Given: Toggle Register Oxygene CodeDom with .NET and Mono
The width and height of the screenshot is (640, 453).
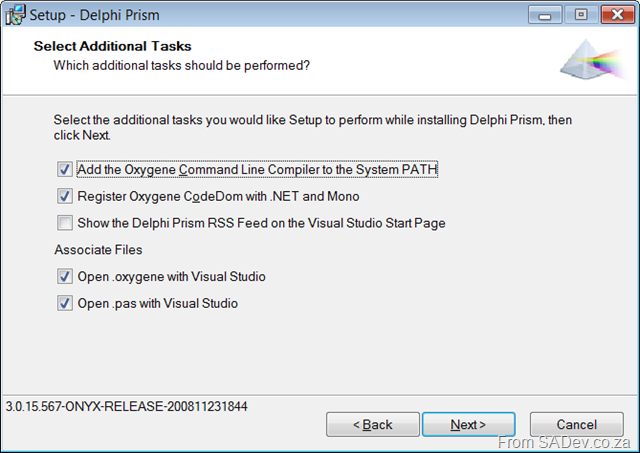Looking at the screenshot, I should coord(65,196).
